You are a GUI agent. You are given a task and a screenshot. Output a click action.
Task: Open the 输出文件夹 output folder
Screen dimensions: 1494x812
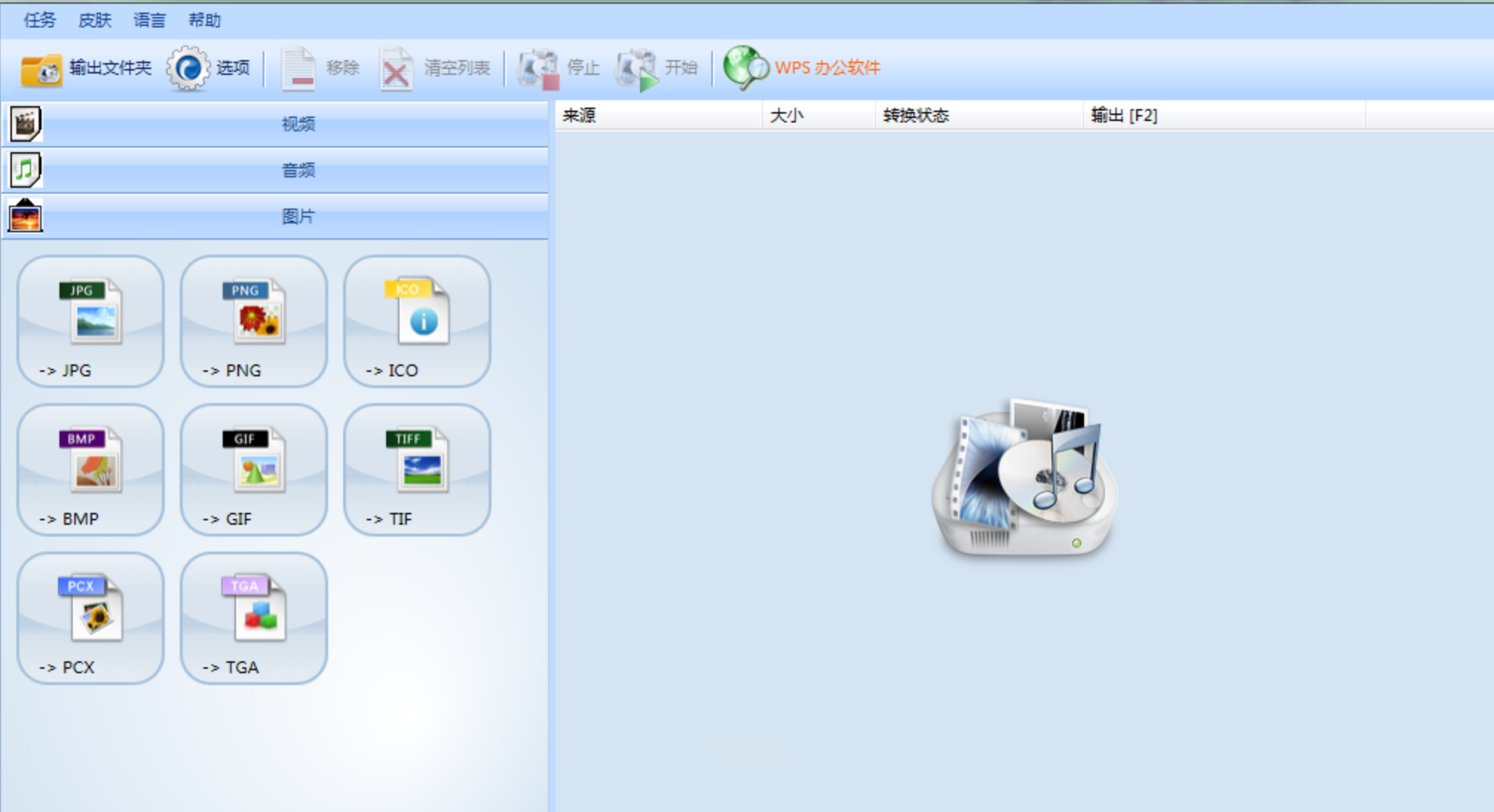[85, 68]
